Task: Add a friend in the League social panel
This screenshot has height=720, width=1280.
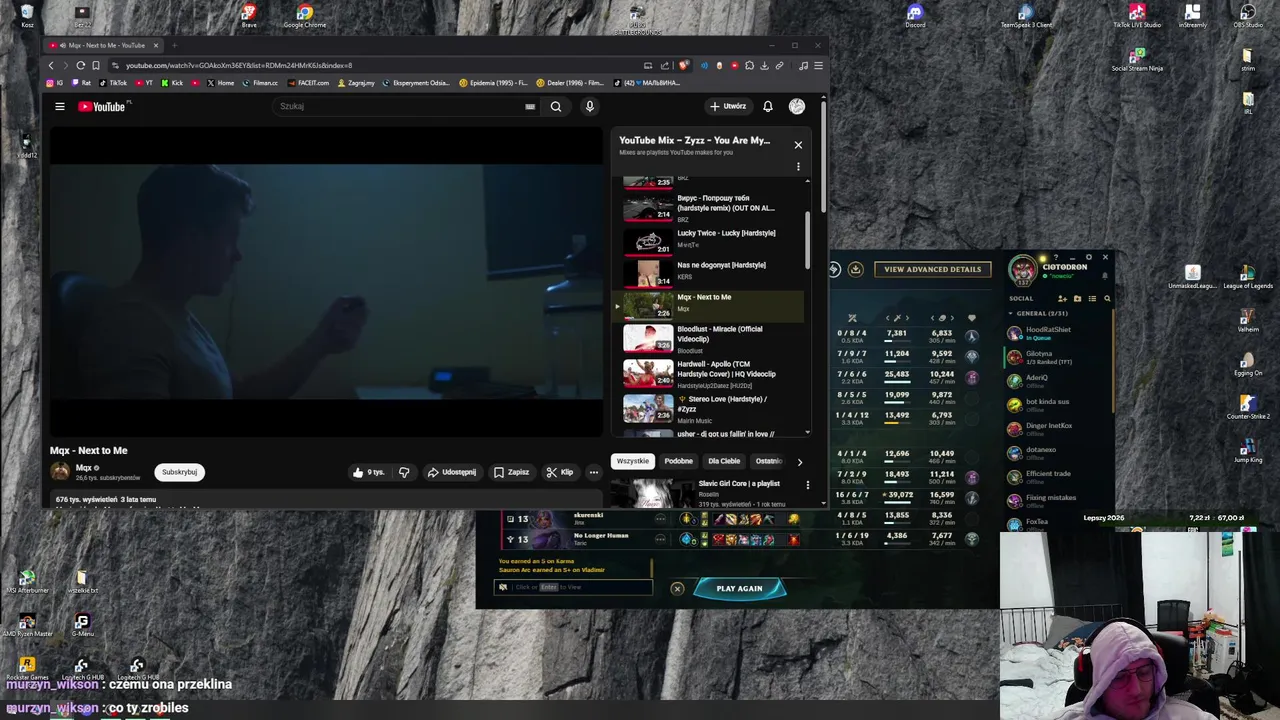Action: click(x=1063, y=298)
